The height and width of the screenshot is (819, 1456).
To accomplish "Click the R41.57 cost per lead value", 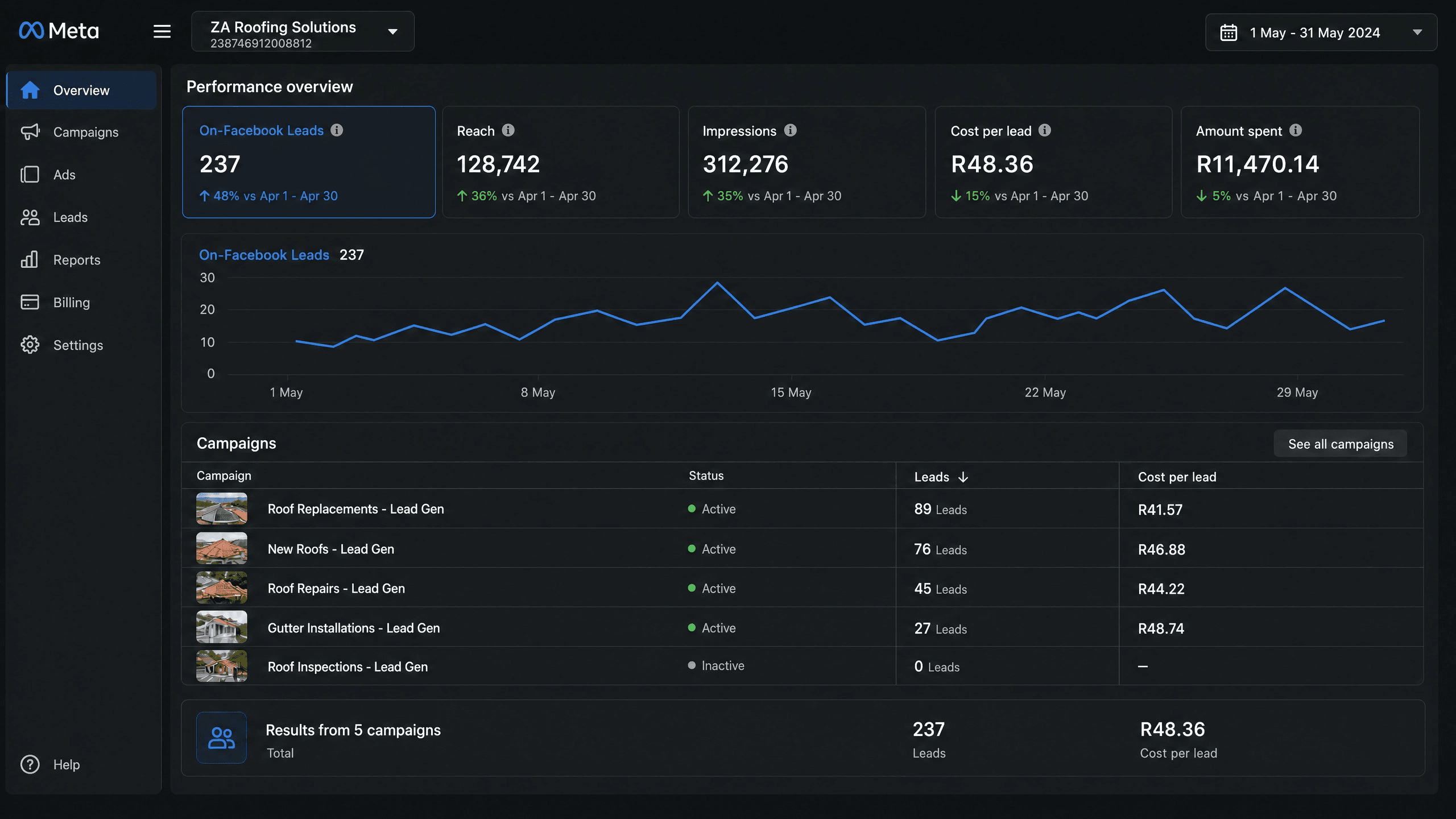I will [1160, 510].
